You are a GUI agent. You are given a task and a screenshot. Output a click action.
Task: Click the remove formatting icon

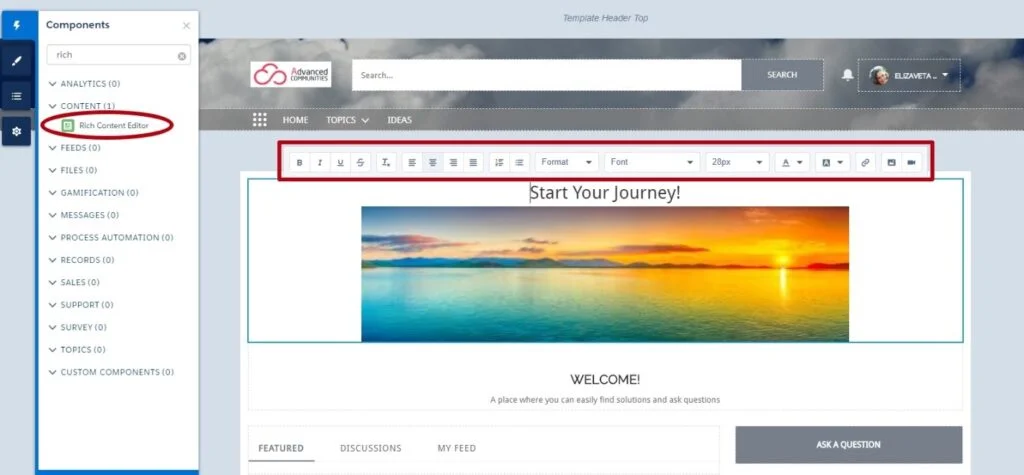coord(386,162)
